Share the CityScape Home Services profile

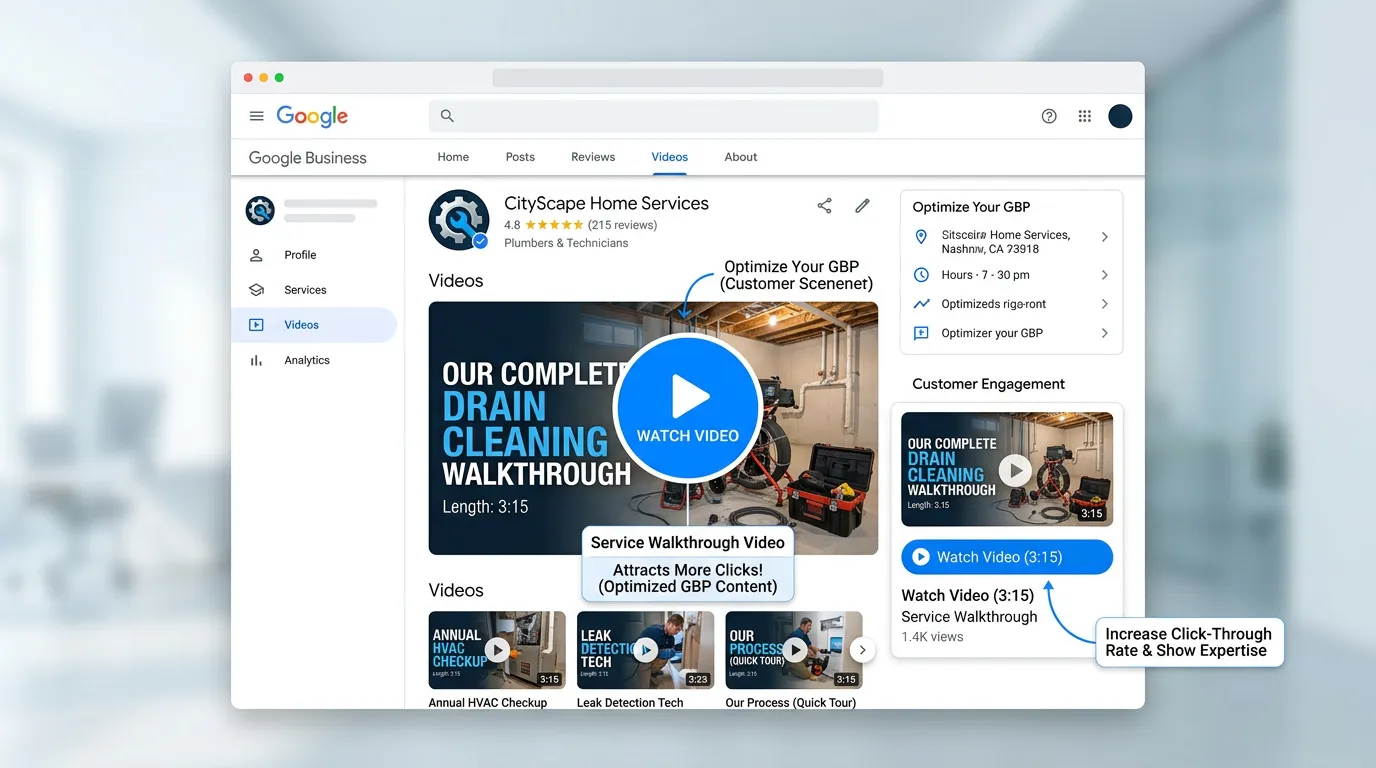[x=824, y=205]
